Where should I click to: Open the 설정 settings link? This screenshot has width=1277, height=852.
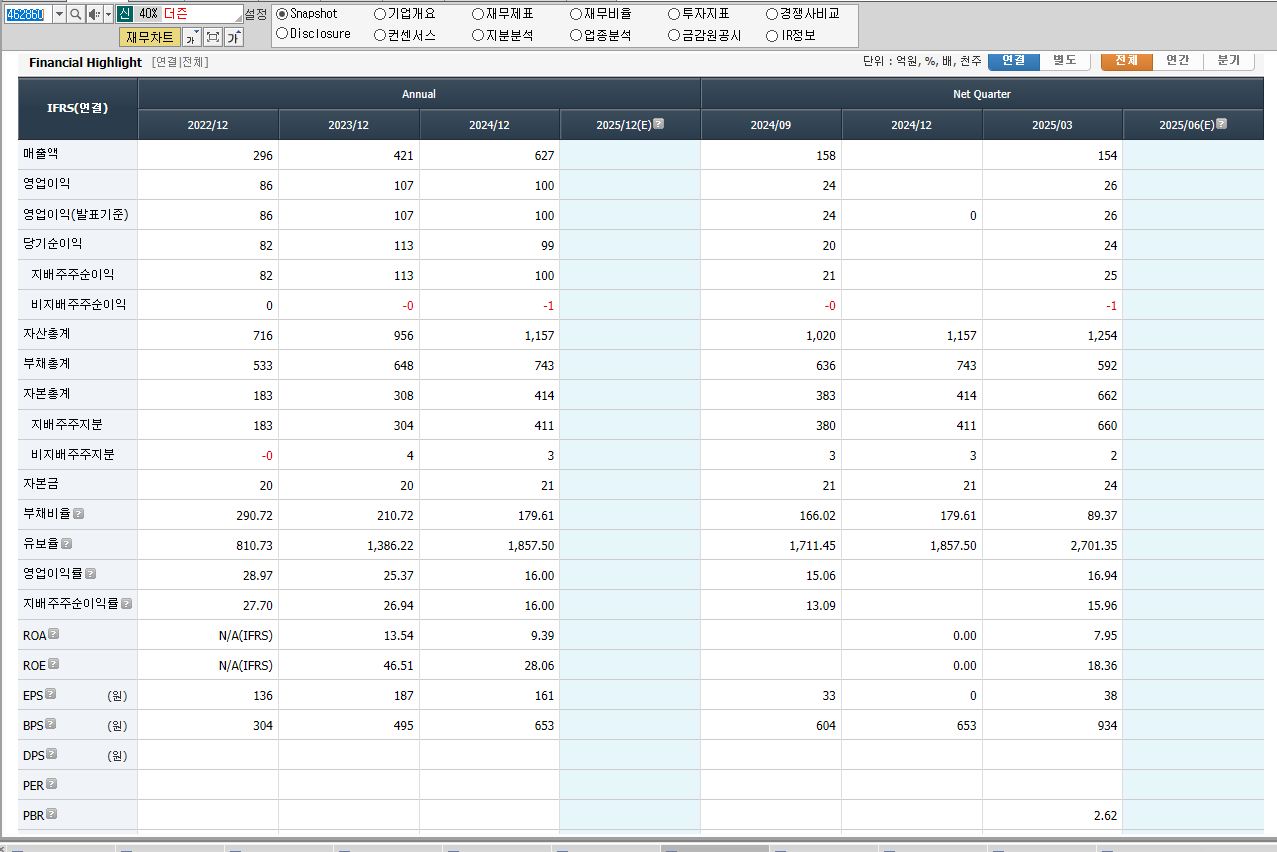pos(256,14)
